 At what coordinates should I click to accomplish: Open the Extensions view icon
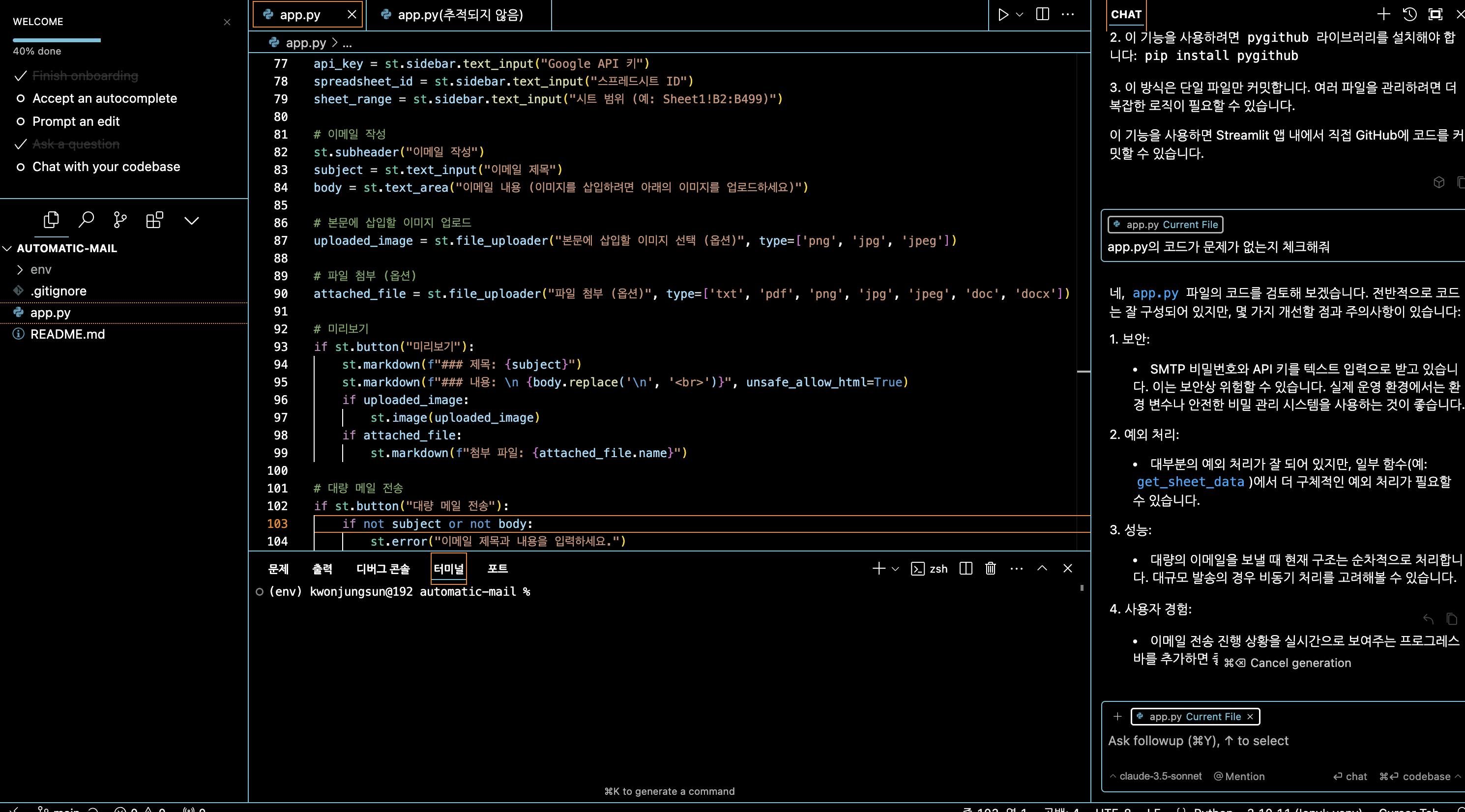[x=155, y=220]
